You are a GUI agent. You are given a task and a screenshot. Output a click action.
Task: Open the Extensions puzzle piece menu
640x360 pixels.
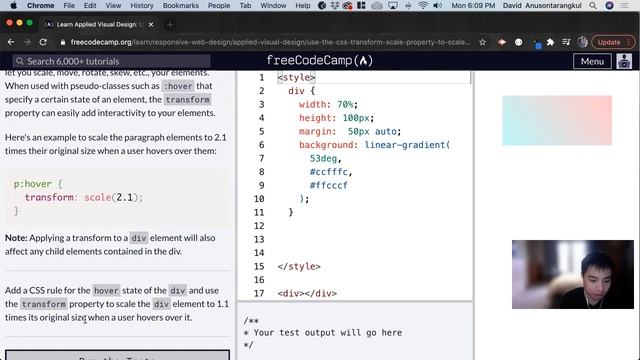pos(550,42)
